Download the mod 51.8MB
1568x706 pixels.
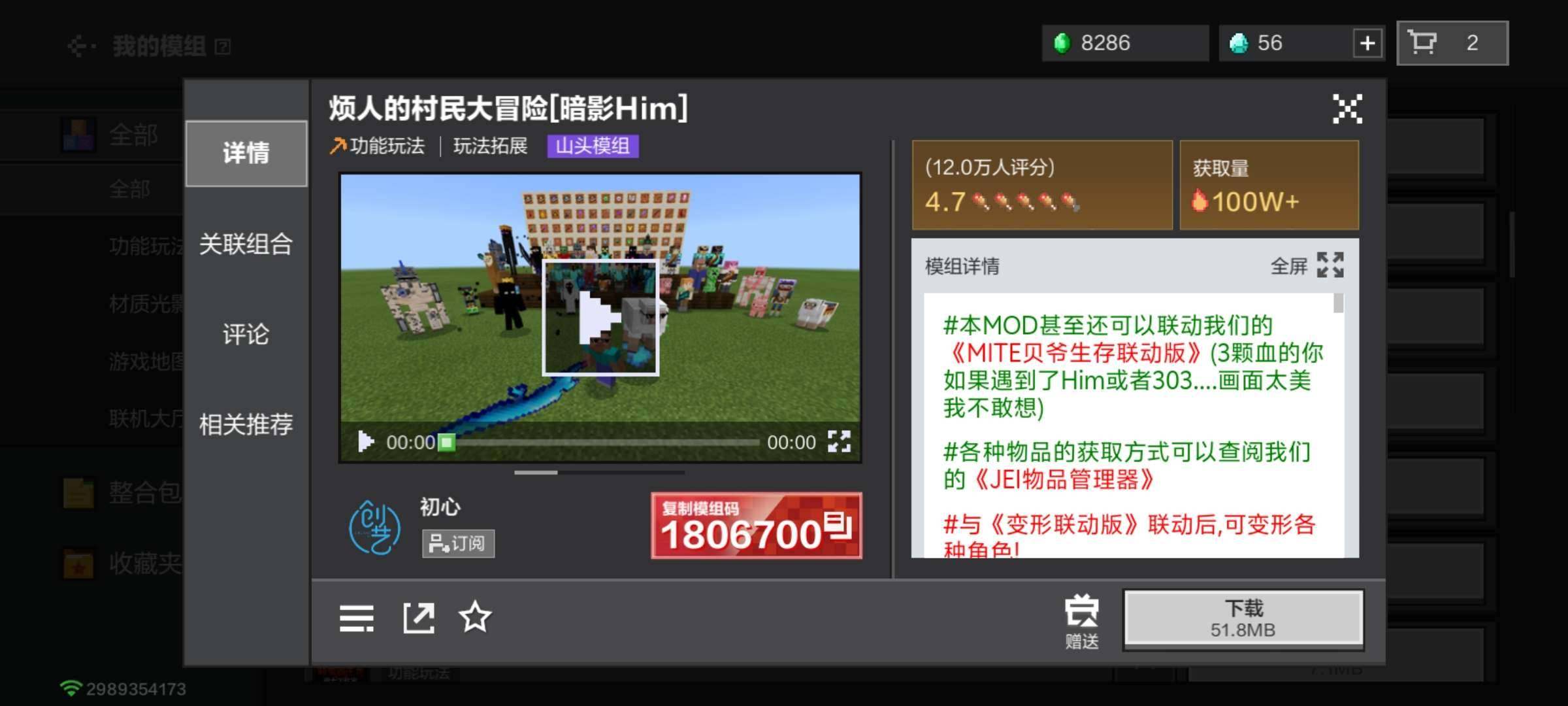1243,618
